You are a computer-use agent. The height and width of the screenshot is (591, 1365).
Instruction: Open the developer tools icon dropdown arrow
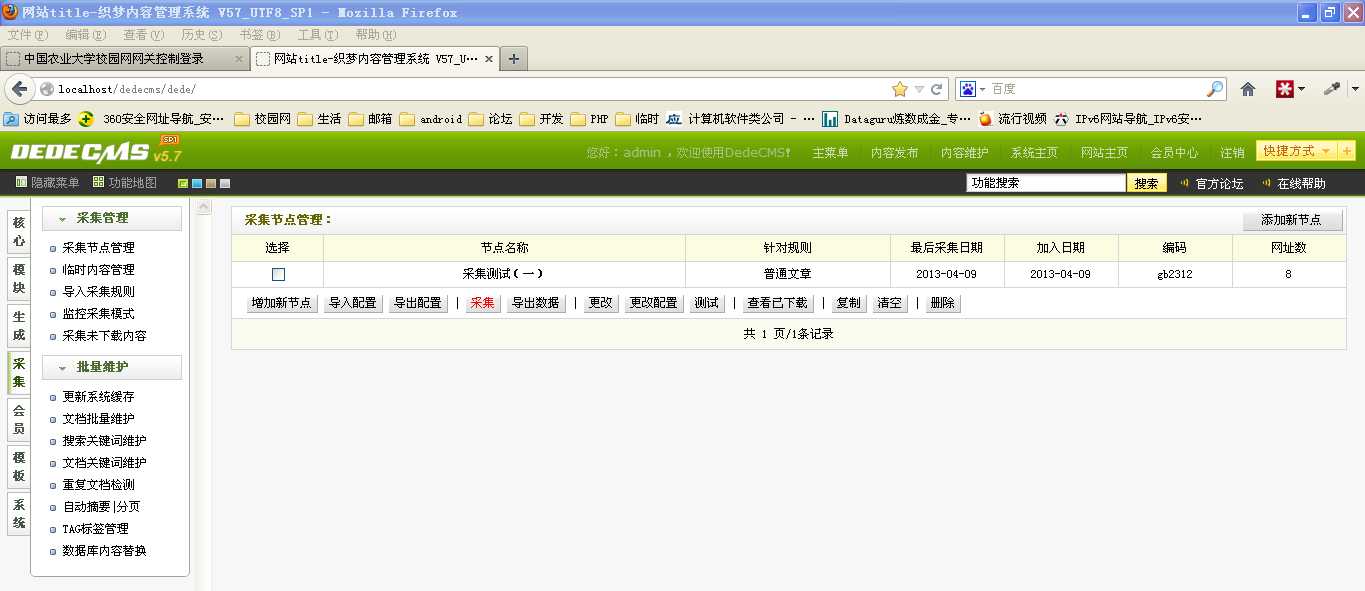(1354, 89)
